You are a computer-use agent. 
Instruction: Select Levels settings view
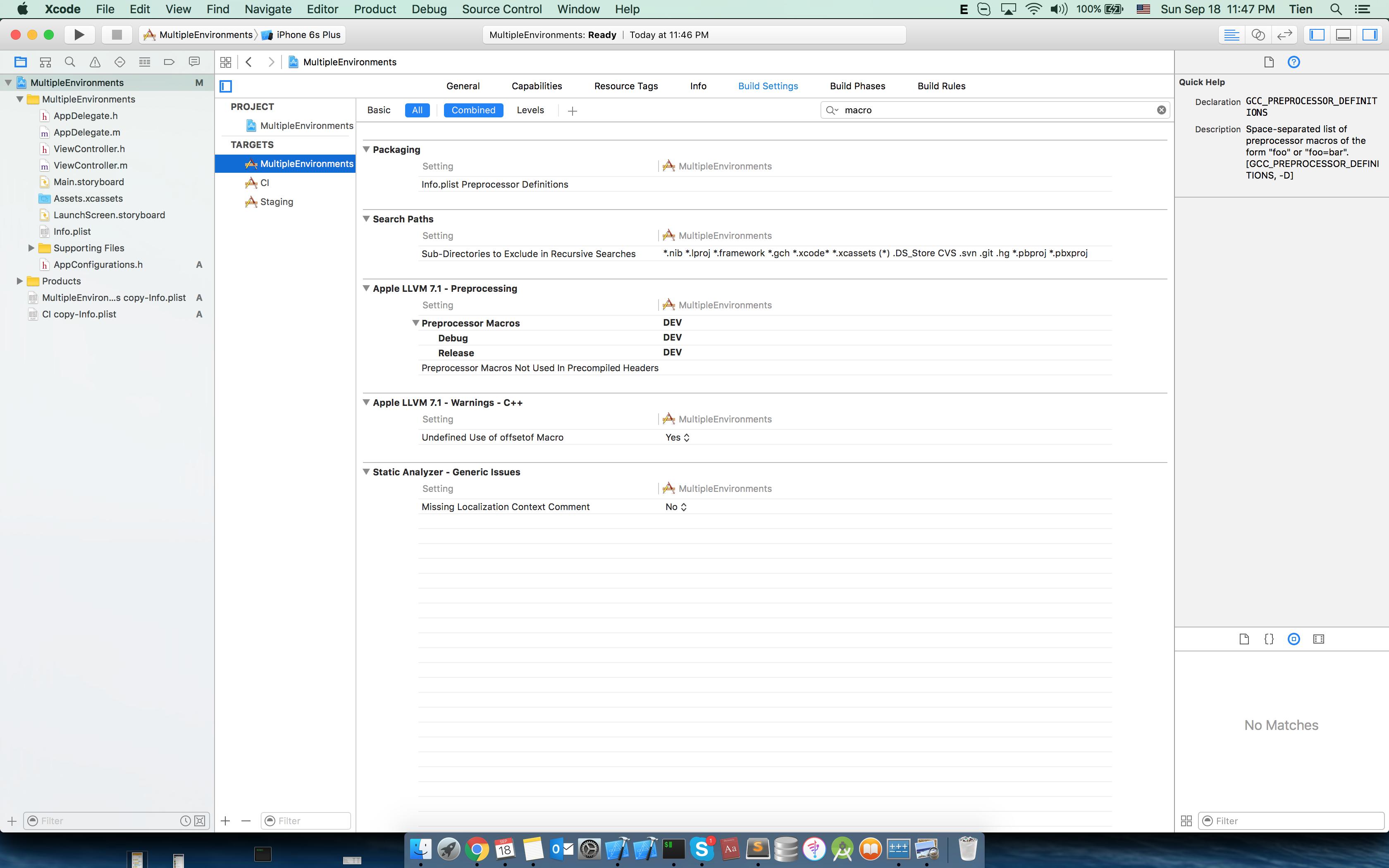click(x=530, y=110)
